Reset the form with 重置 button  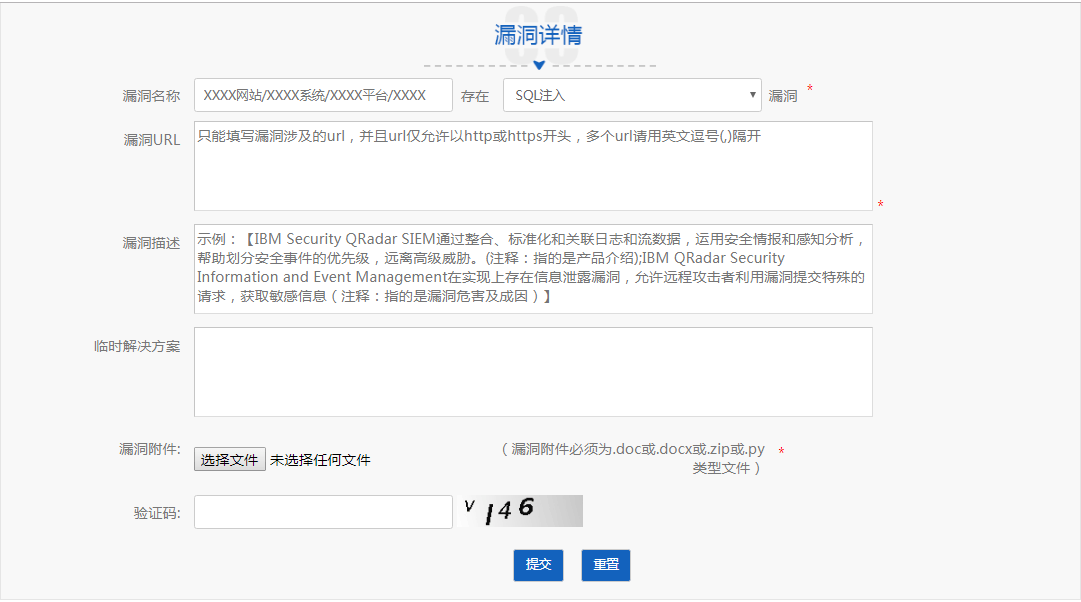click(x=606, y=565)
